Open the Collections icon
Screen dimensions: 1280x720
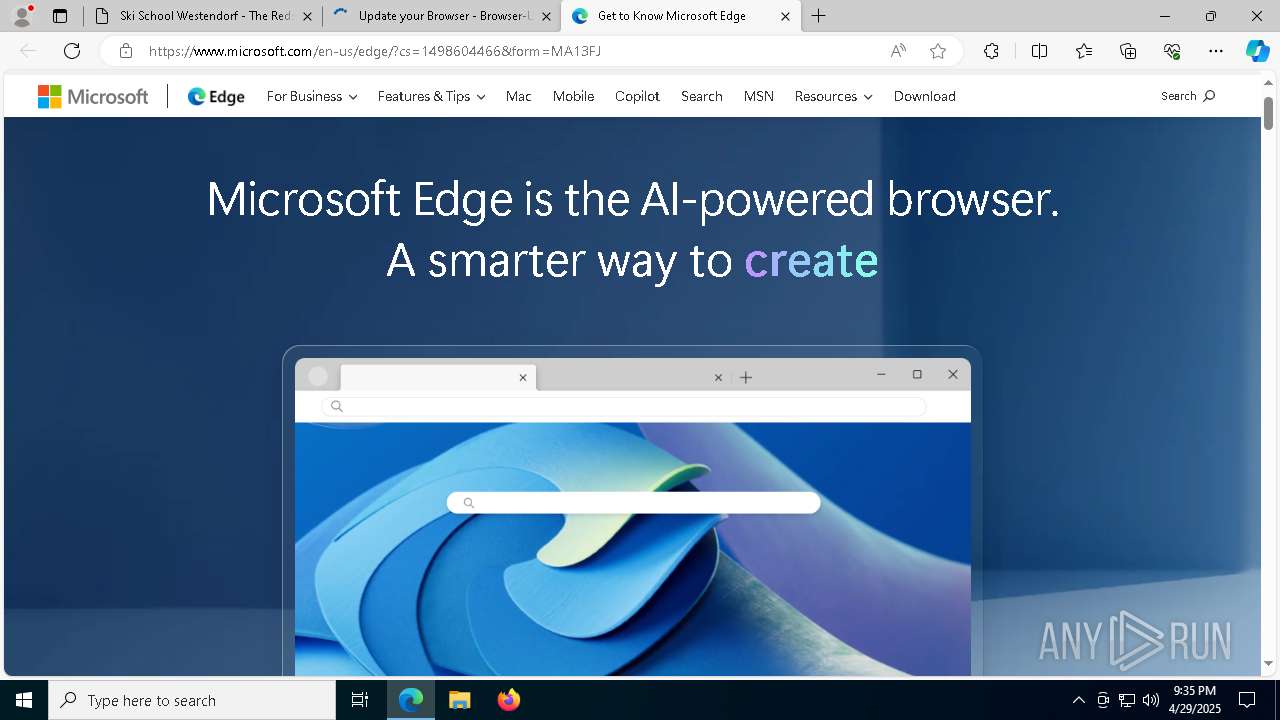click(1128, 51)
